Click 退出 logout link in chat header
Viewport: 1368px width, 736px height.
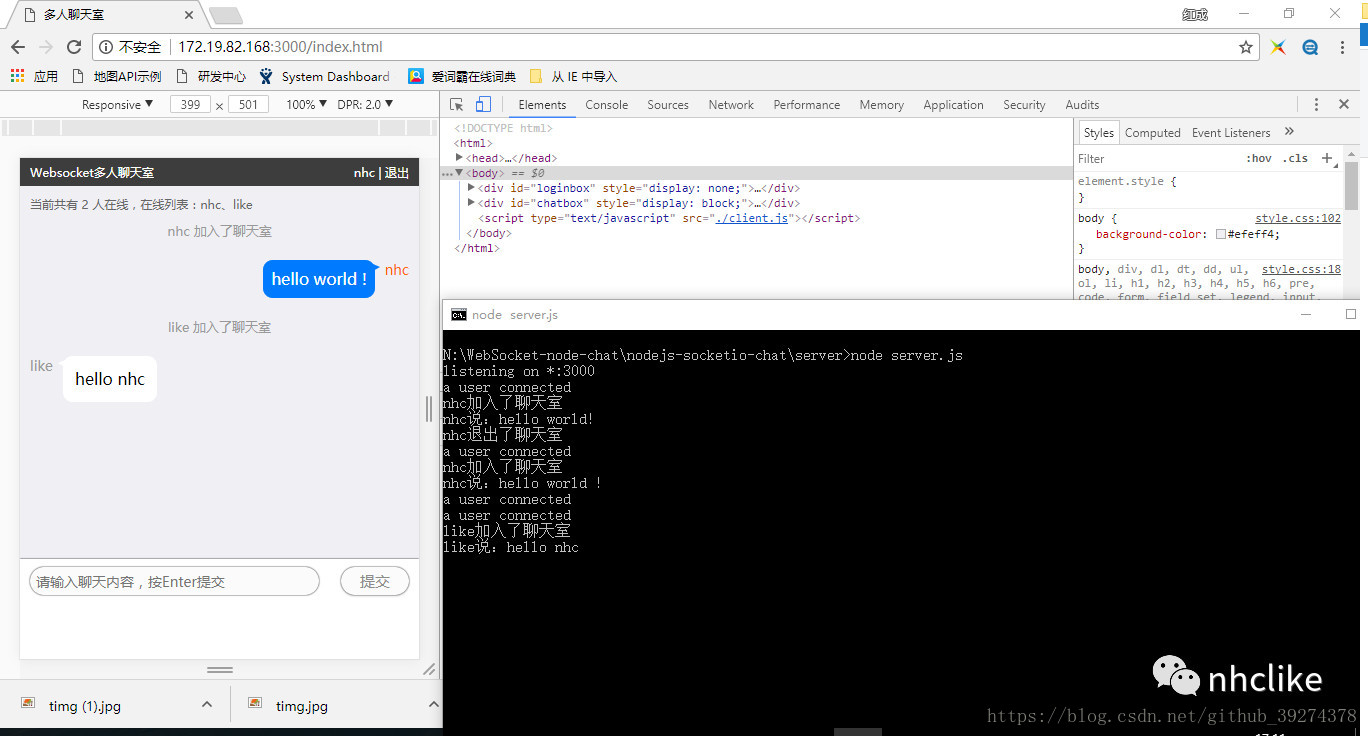click(397, 173)
